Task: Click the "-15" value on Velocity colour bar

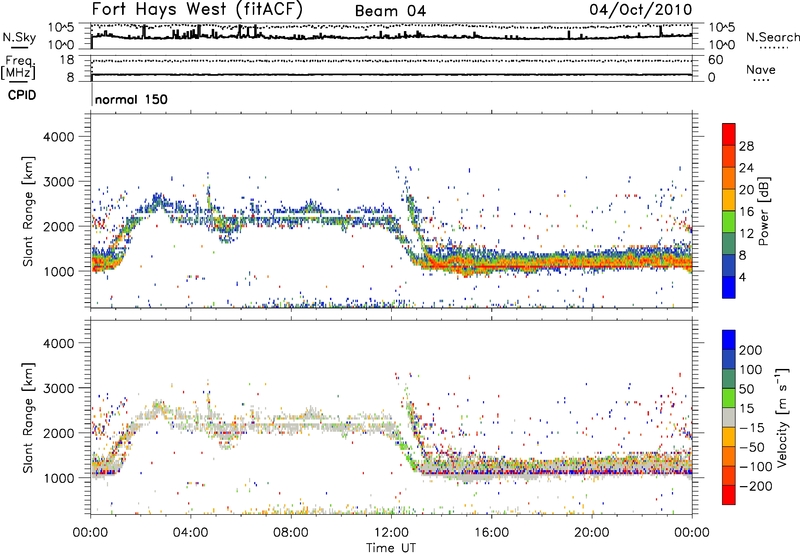Action: coord(752,428)
